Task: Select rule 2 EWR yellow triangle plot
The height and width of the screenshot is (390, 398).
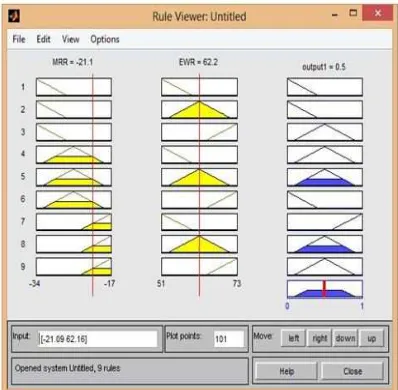Action: (199, 109)
